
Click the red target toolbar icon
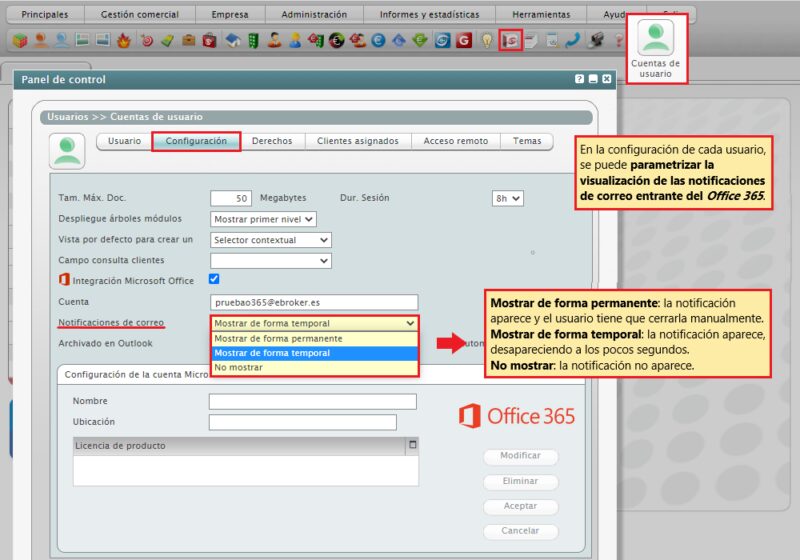click(147, 40)
